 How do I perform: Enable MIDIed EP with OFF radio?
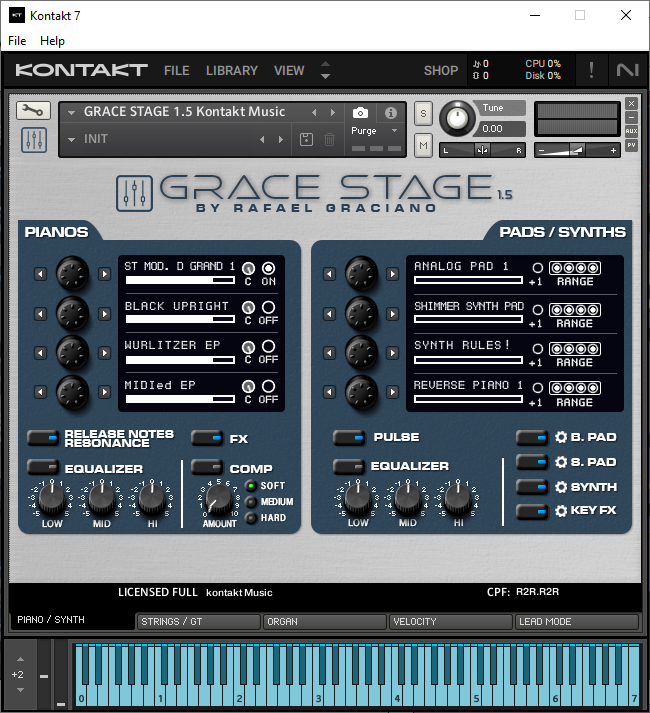coord(268,387)
